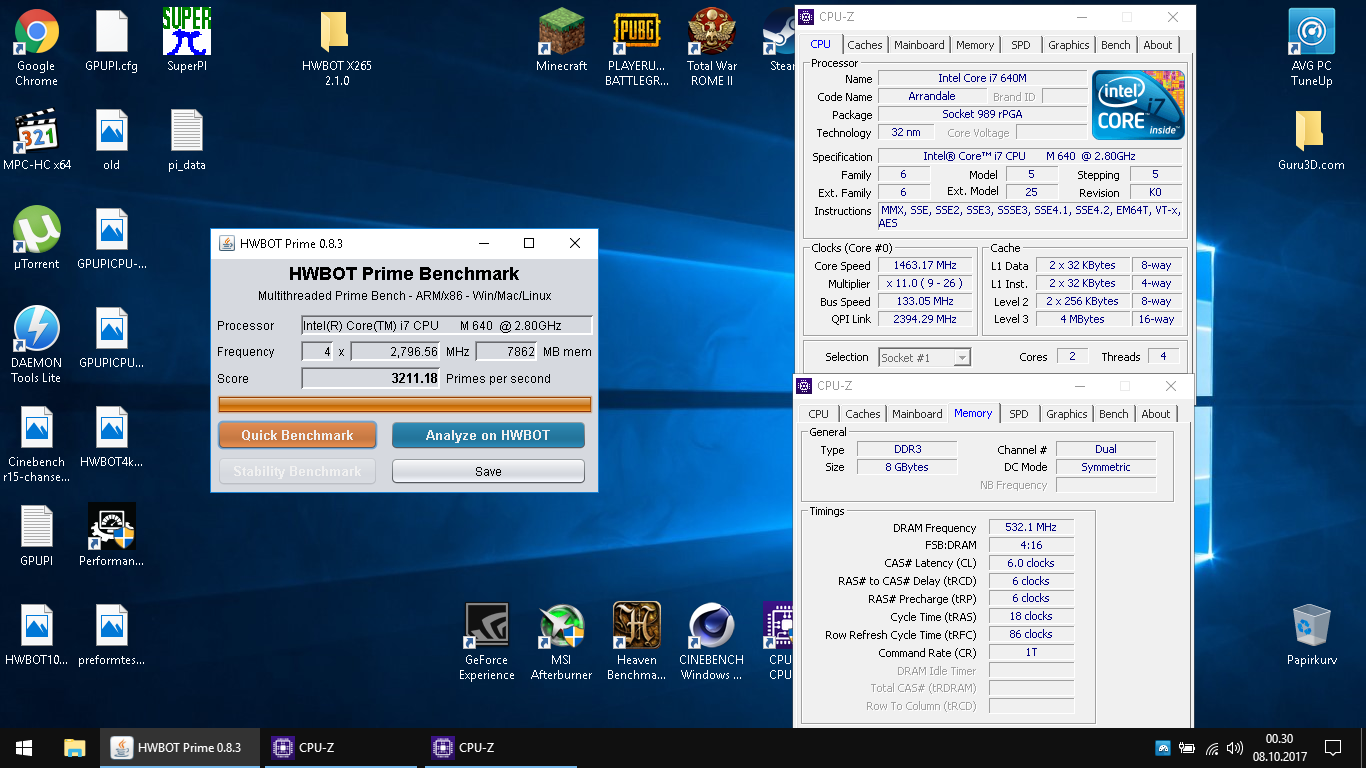This screenshot has height=768, width=1366.
Task: Launch Performance test shortcut icon
Action: pos(112,535)
